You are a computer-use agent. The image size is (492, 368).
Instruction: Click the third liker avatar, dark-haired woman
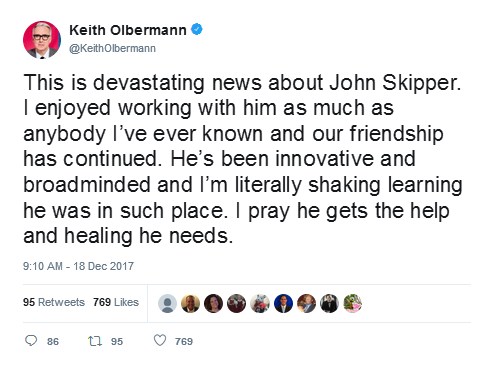click(x=214, y=303)
